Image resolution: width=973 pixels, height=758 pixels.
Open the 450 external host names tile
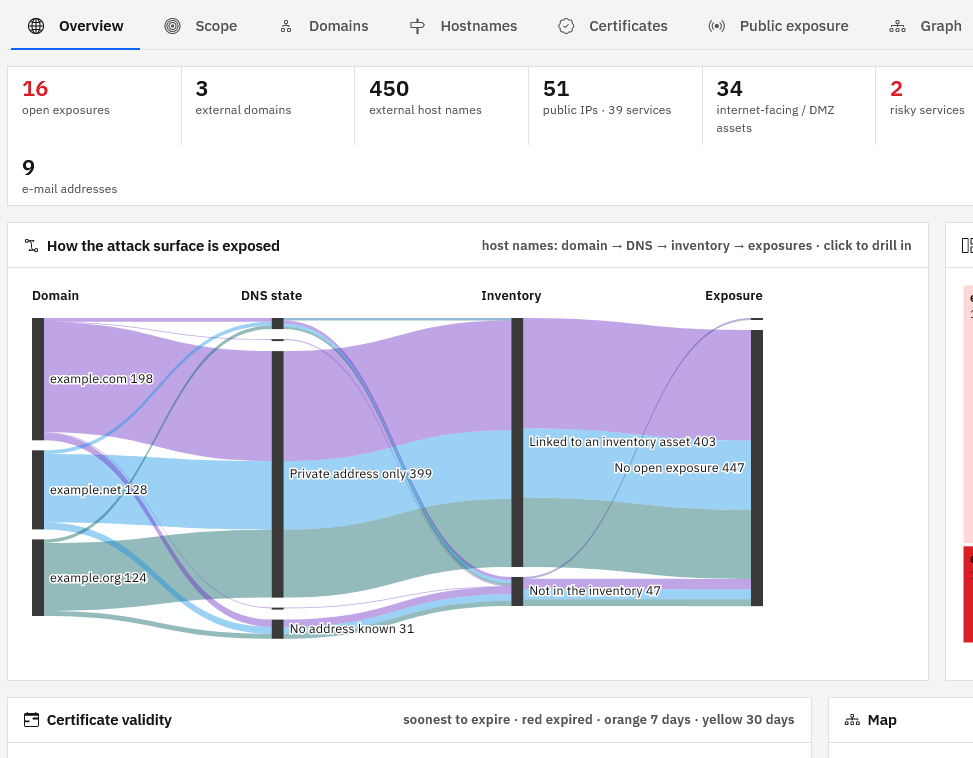click(442, 106)
